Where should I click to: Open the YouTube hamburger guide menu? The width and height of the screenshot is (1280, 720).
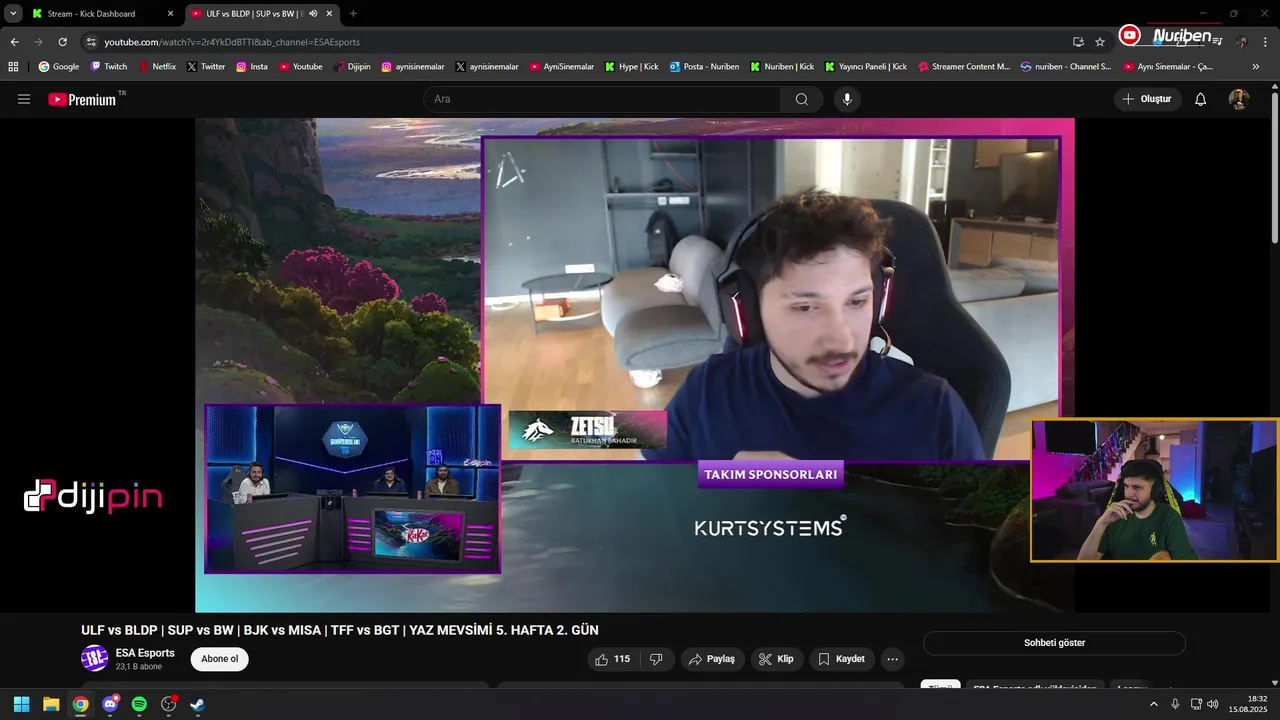(x=24, y=99)
